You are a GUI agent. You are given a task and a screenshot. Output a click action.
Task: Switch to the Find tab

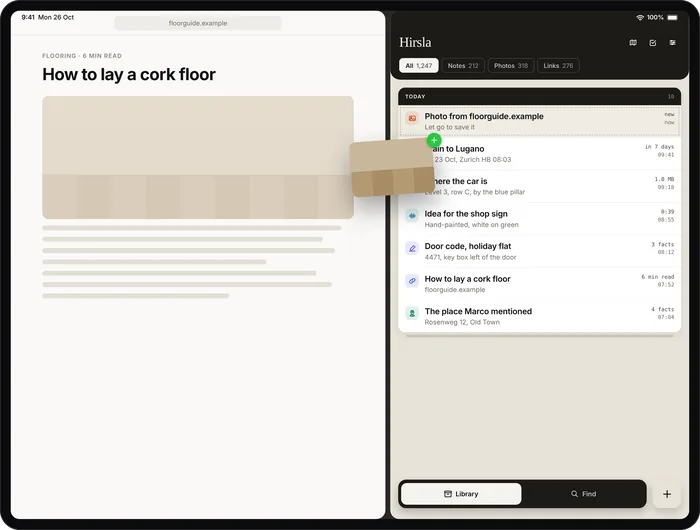point(583,494)
